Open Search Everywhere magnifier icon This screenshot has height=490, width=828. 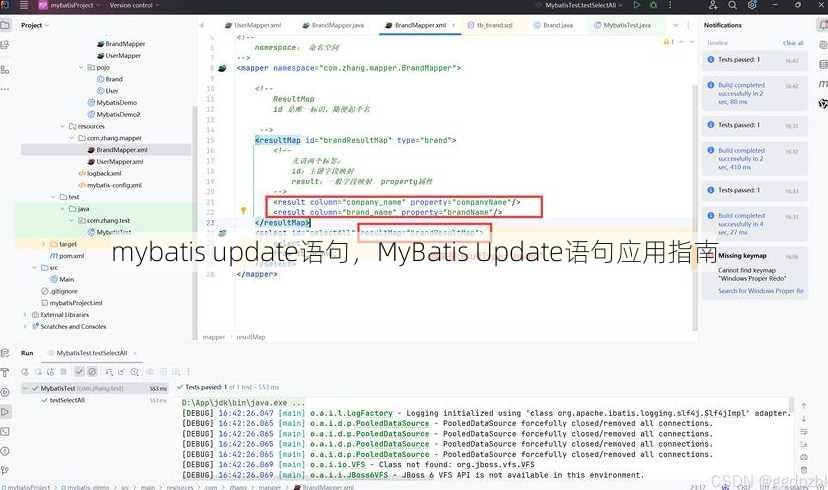(732, 5)
